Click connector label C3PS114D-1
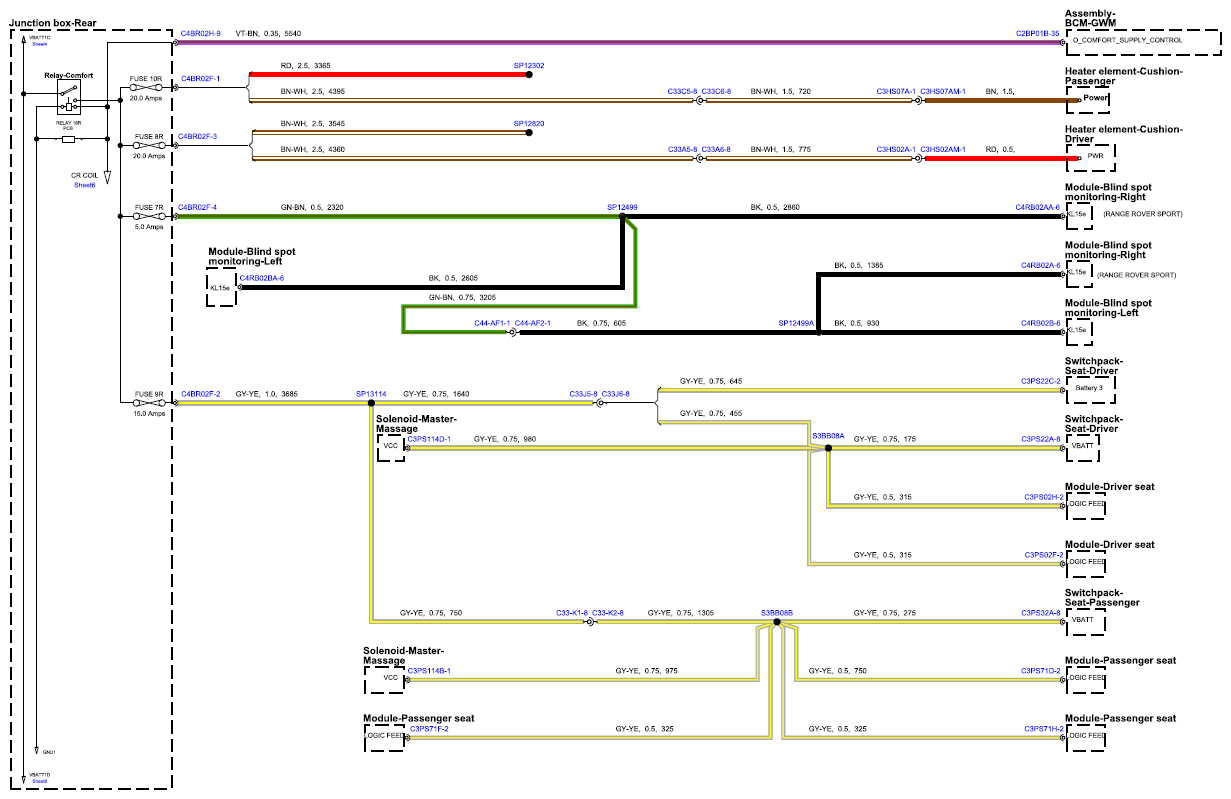 (429, 439)
